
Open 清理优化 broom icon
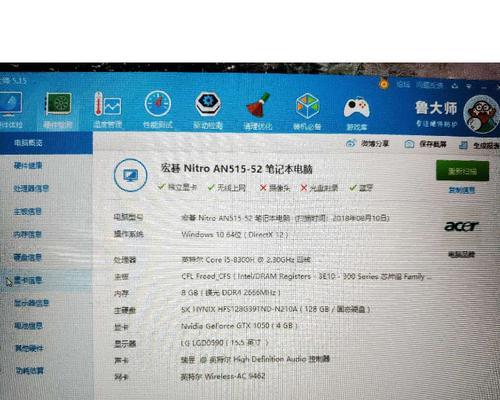258,105
